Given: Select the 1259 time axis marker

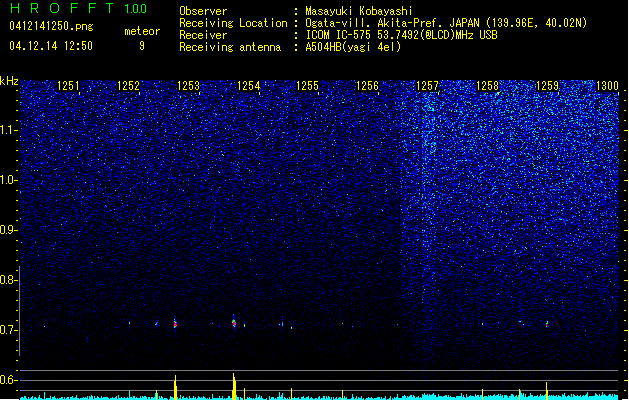Looking at the screenshot, I should (547, 86).
